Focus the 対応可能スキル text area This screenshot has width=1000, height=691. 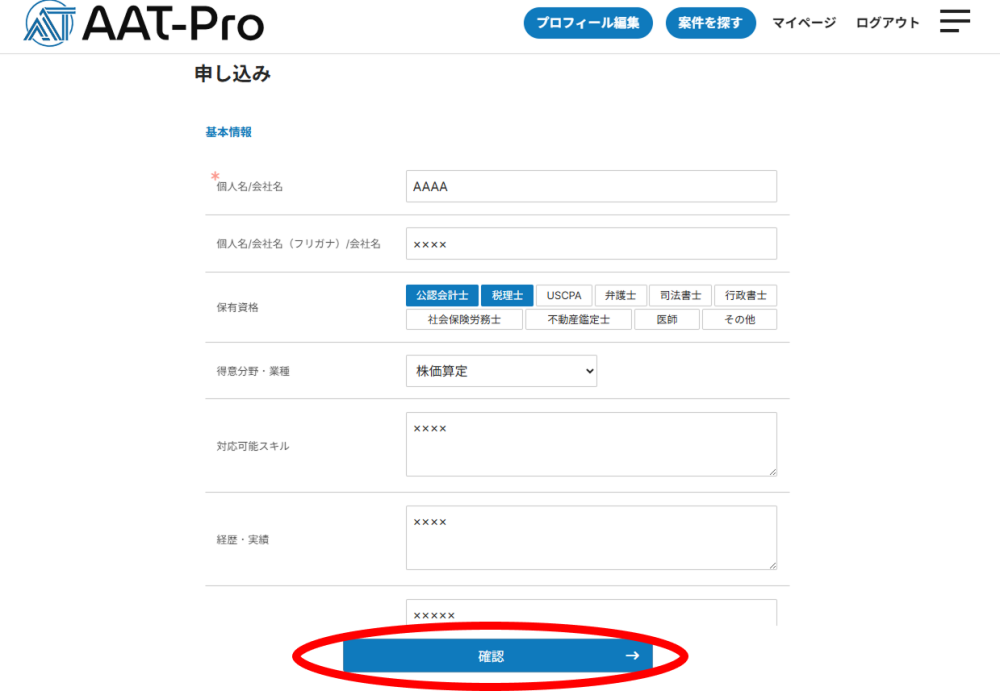tap(591, 444)
